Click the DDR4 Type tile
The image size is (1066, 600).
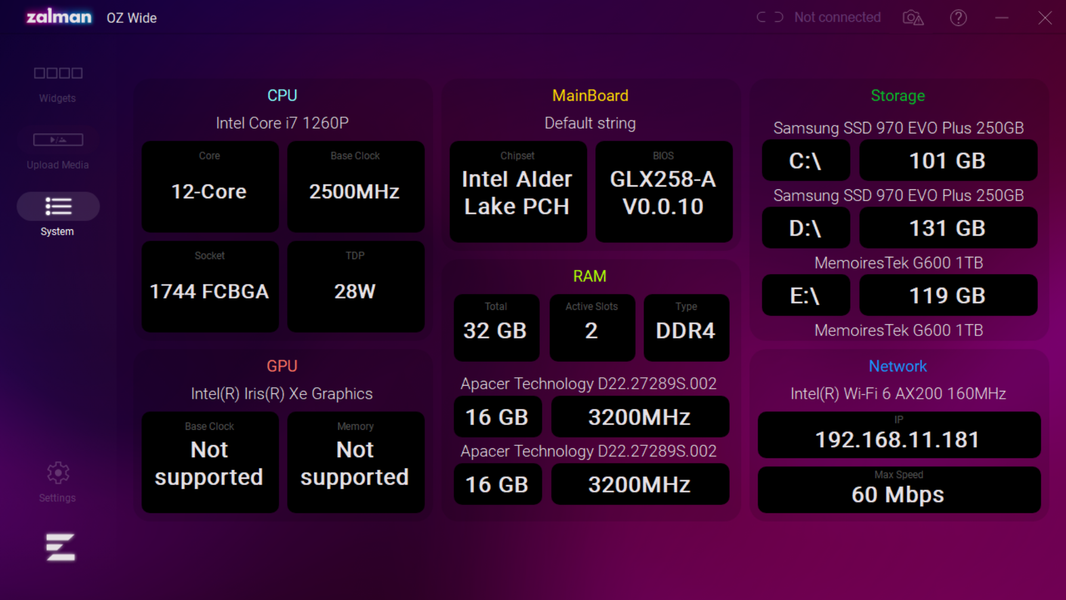pos(686,328)
